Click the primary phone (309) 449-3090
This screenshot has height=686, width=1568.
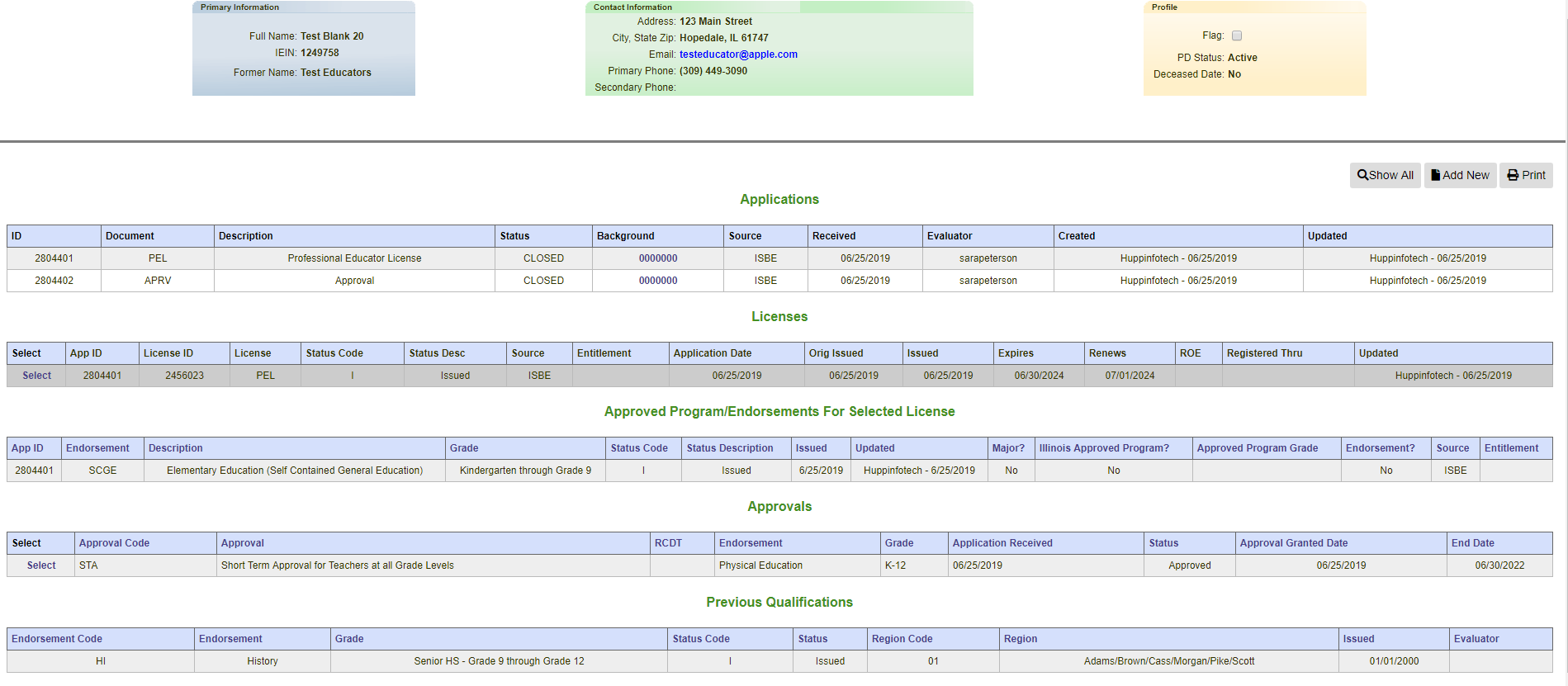point(713,71)
